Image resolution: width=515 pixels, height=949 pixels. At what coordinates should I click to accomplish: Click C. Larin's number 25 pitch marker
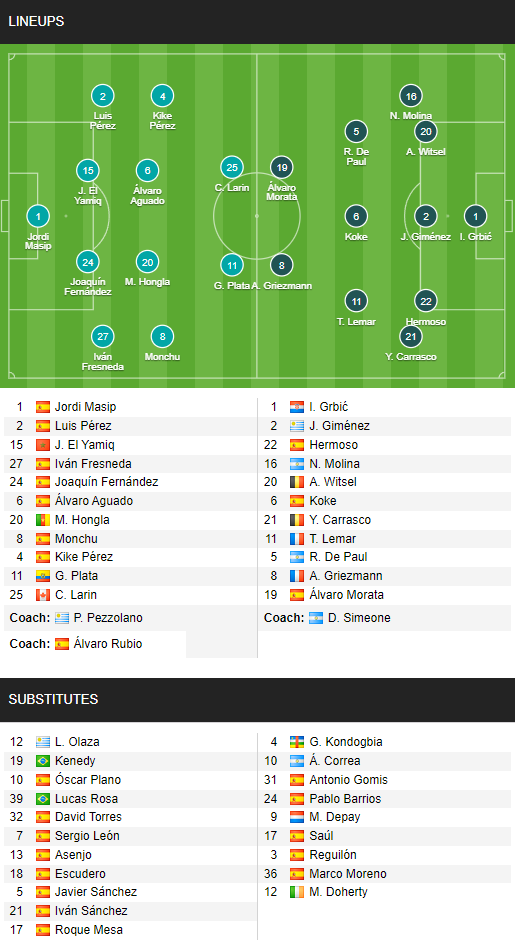point(232,168)
